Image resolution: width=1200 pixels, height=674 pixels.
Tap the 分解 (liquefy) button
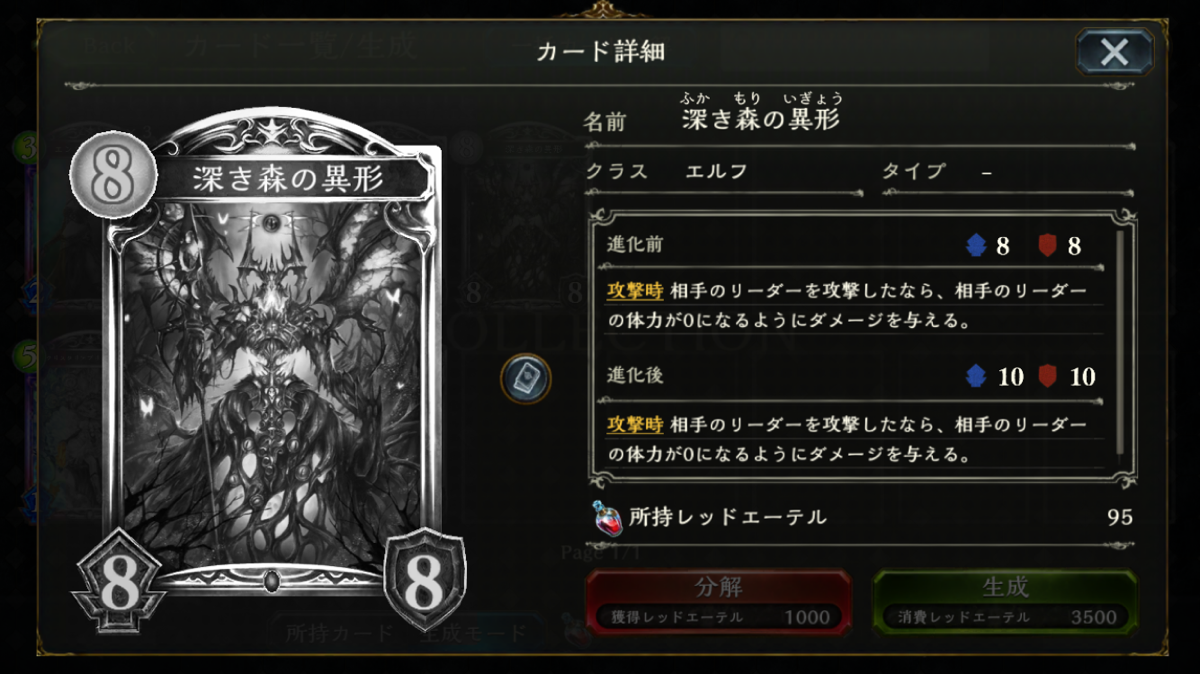click(x=718, y=602)
